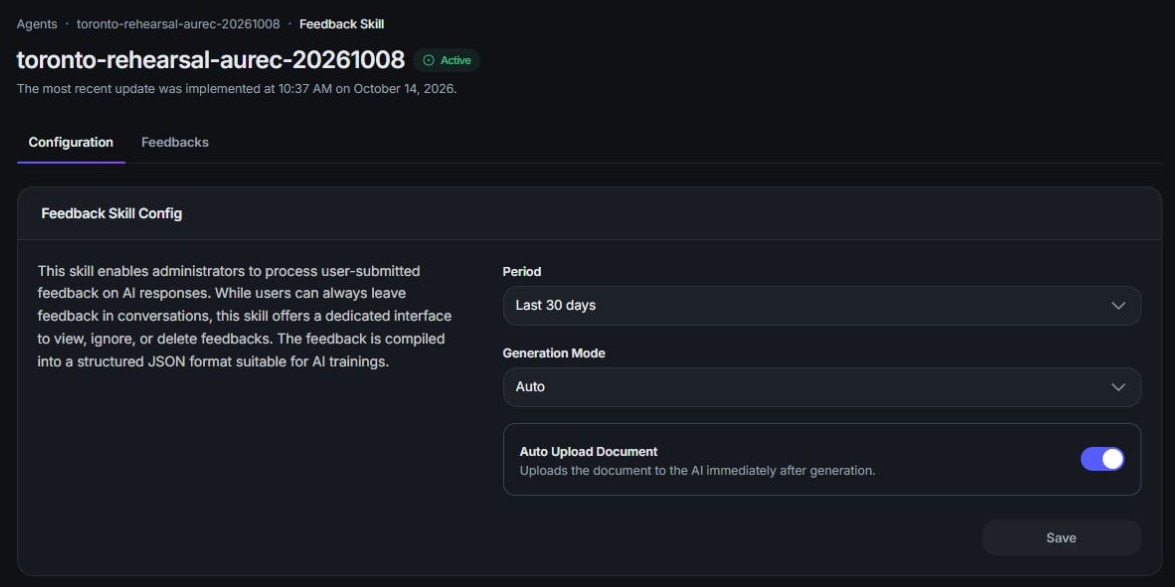
Task: Click the Active status badge
Action: coord(447,61)
